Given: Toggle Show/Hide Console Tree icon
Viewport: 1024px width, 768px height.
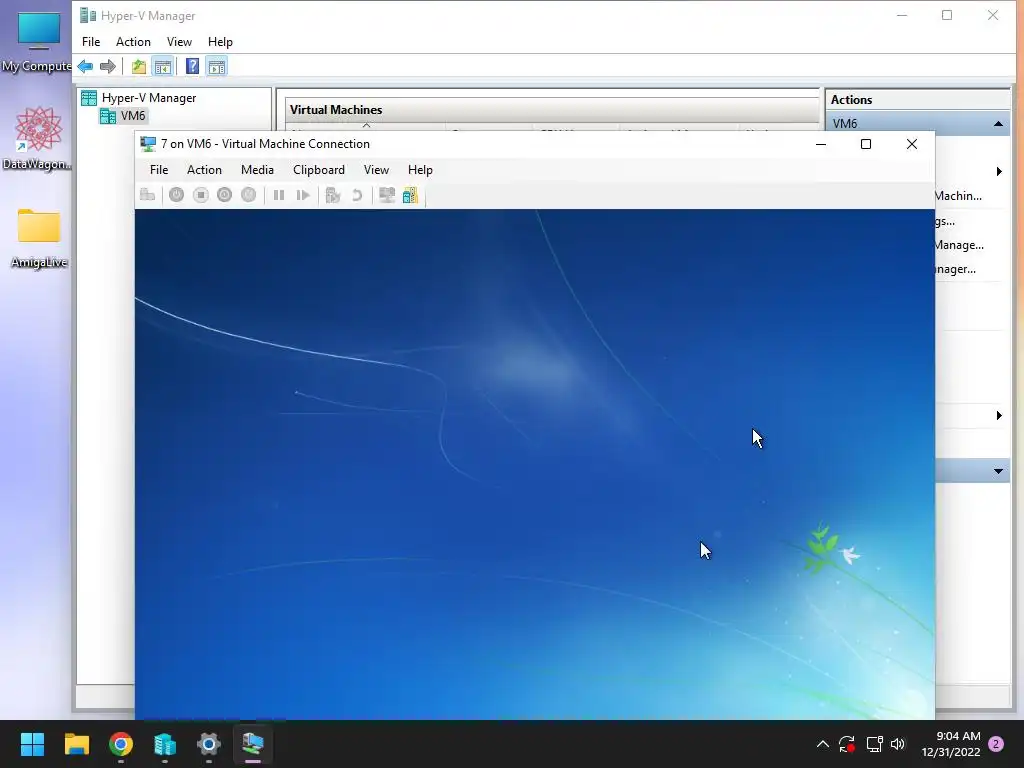Looking at the screenshot, I should [163, 66].
